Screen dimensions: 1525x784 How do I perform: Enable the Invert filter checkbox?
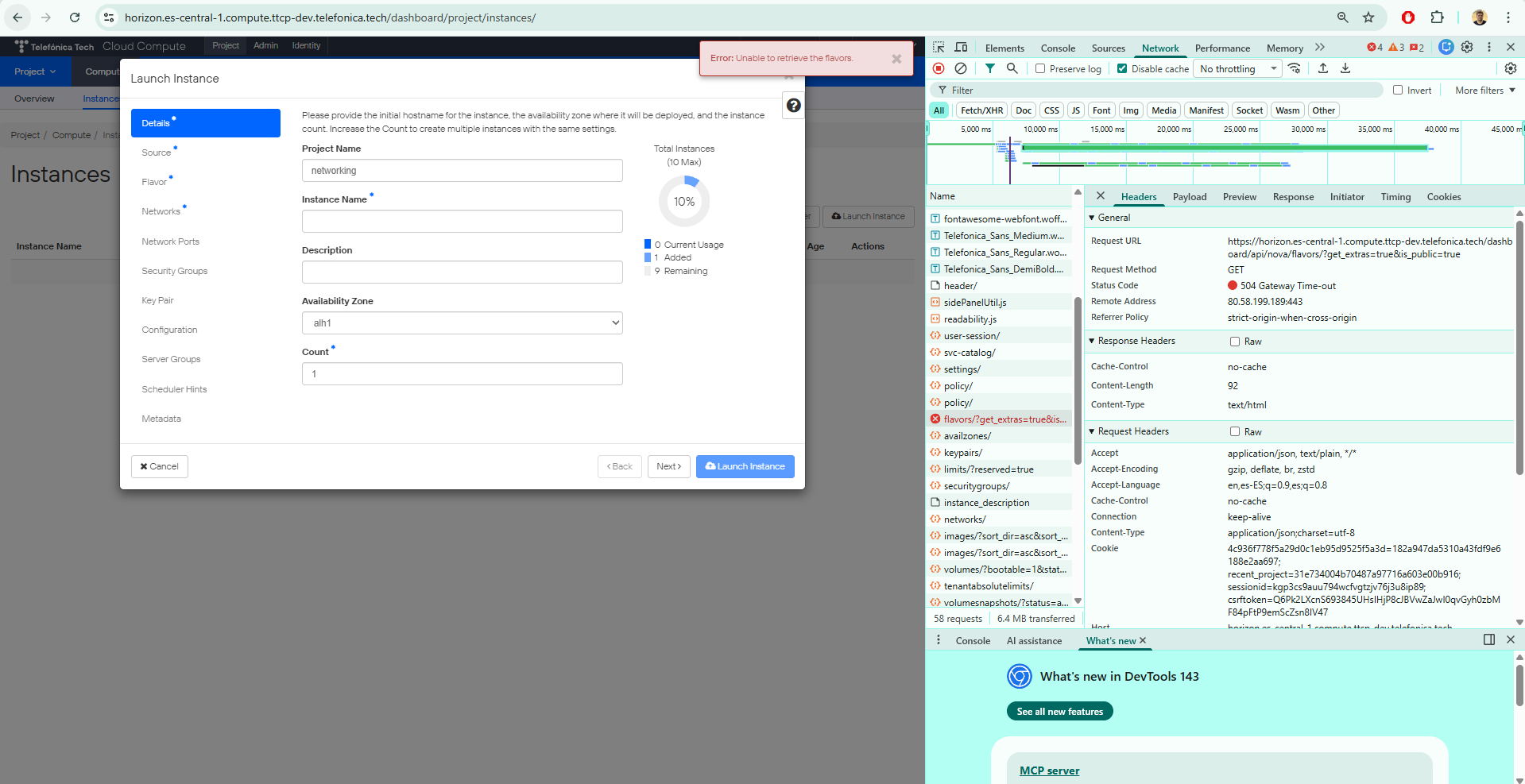[1398, 90]
